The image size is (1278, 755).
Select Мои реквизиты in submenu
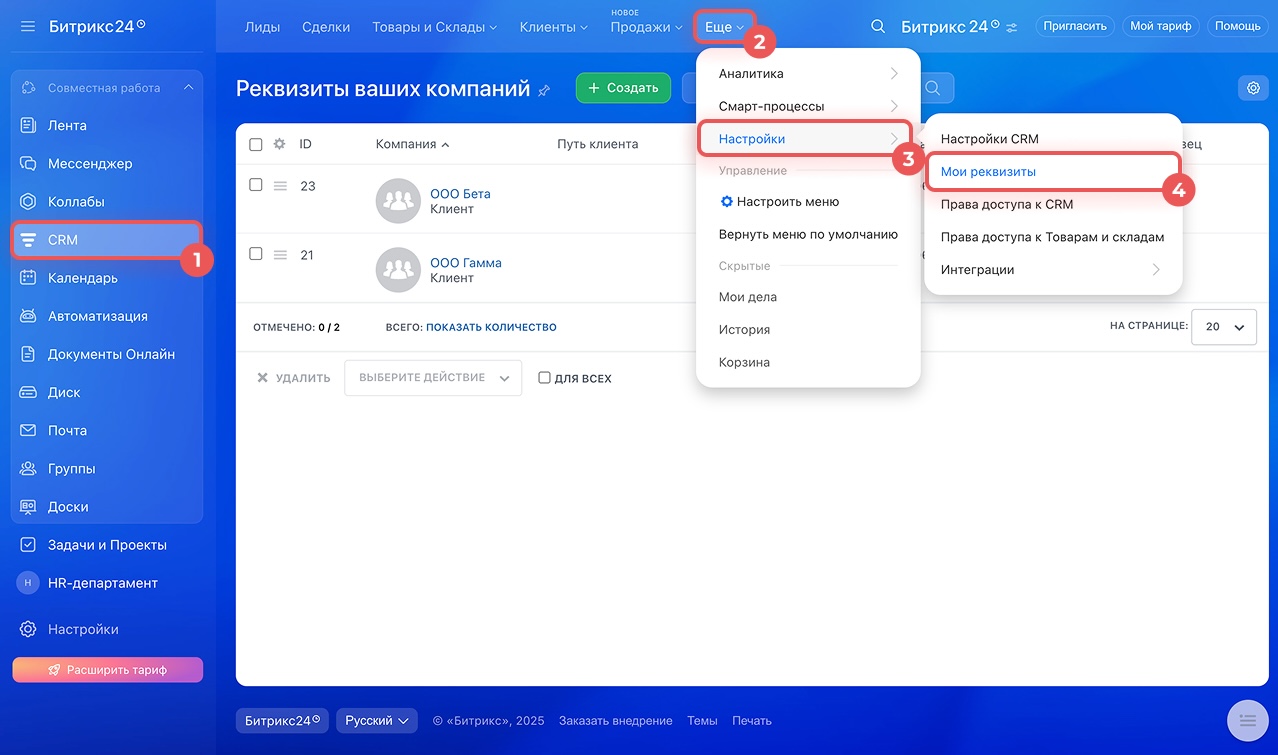[1053, 172]
